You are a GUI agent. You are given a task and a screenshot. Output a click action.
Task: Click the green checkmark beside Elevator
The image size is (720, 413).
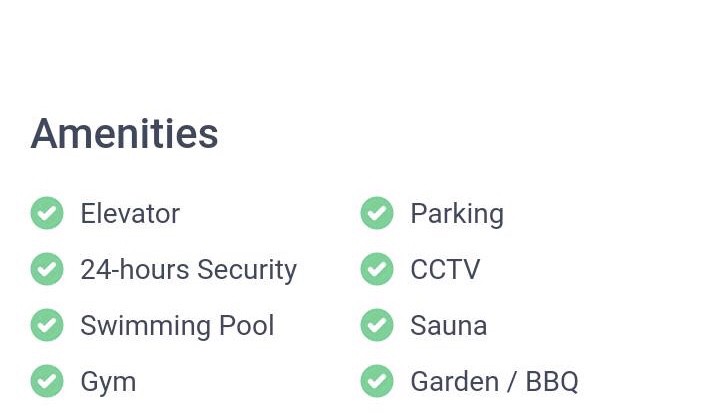click(47, 213)
